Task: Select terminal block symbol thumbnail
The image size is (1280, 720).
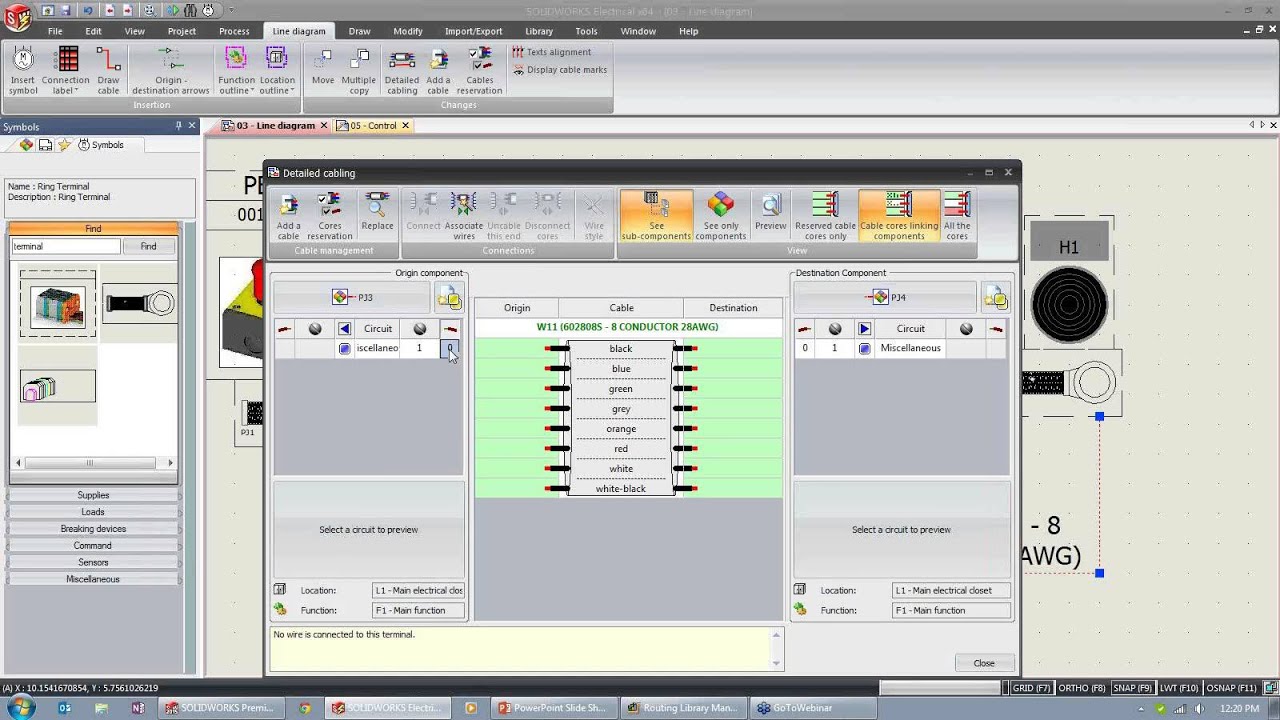Action: pos(58,303)
